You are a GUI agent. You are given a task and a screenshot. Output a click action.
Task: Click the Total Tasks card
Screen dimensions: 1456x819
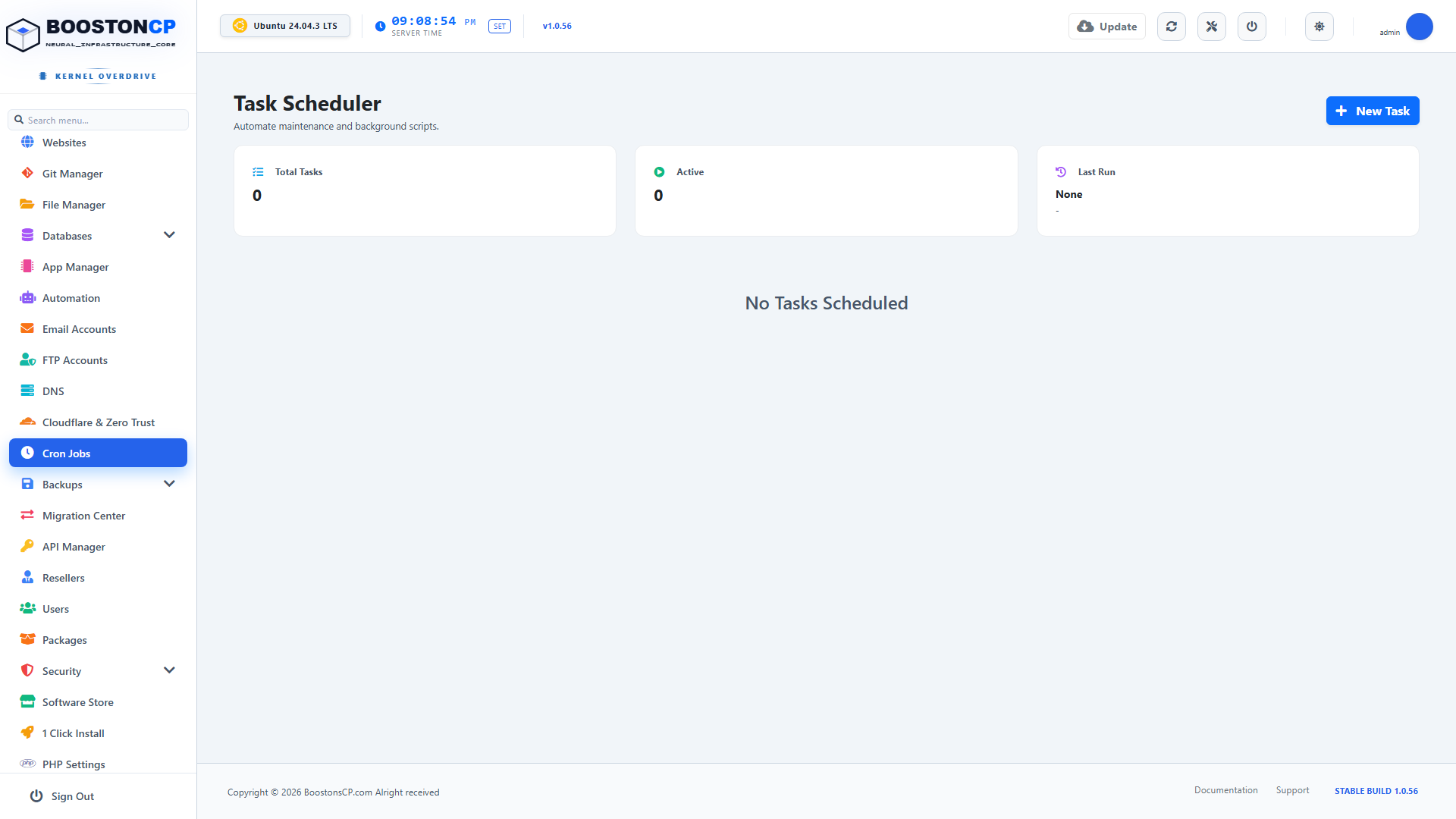425,190
